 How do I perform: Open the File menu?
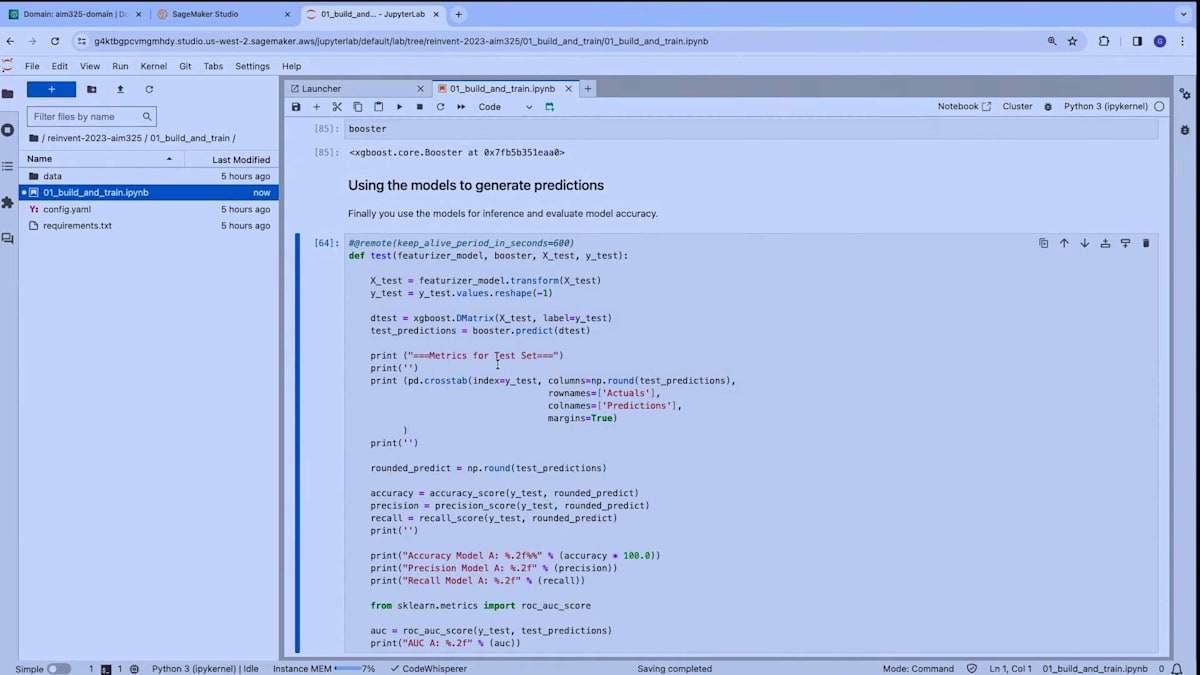click(x=32, y=66)
